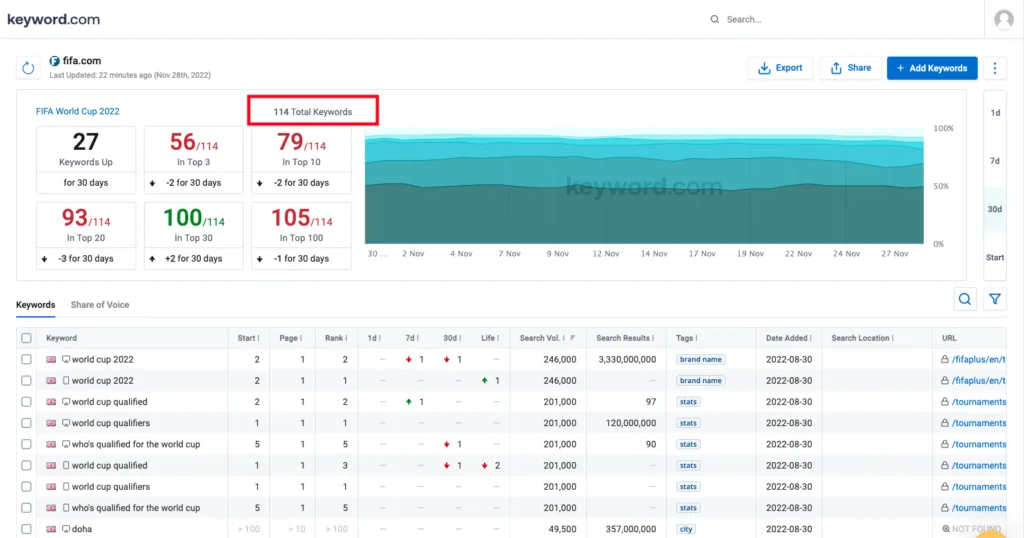The height and width of the screenshot is (538, 1024).
Task: Click the NOT FOUND icon in doha row
Action: point(944,529)
